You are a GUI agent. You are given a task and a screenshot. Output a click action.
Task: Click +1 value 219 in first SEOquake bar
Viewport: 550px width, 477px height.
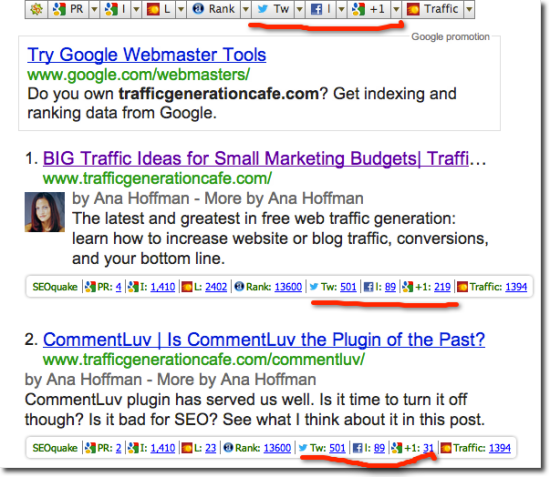click(x=442, y=287)
